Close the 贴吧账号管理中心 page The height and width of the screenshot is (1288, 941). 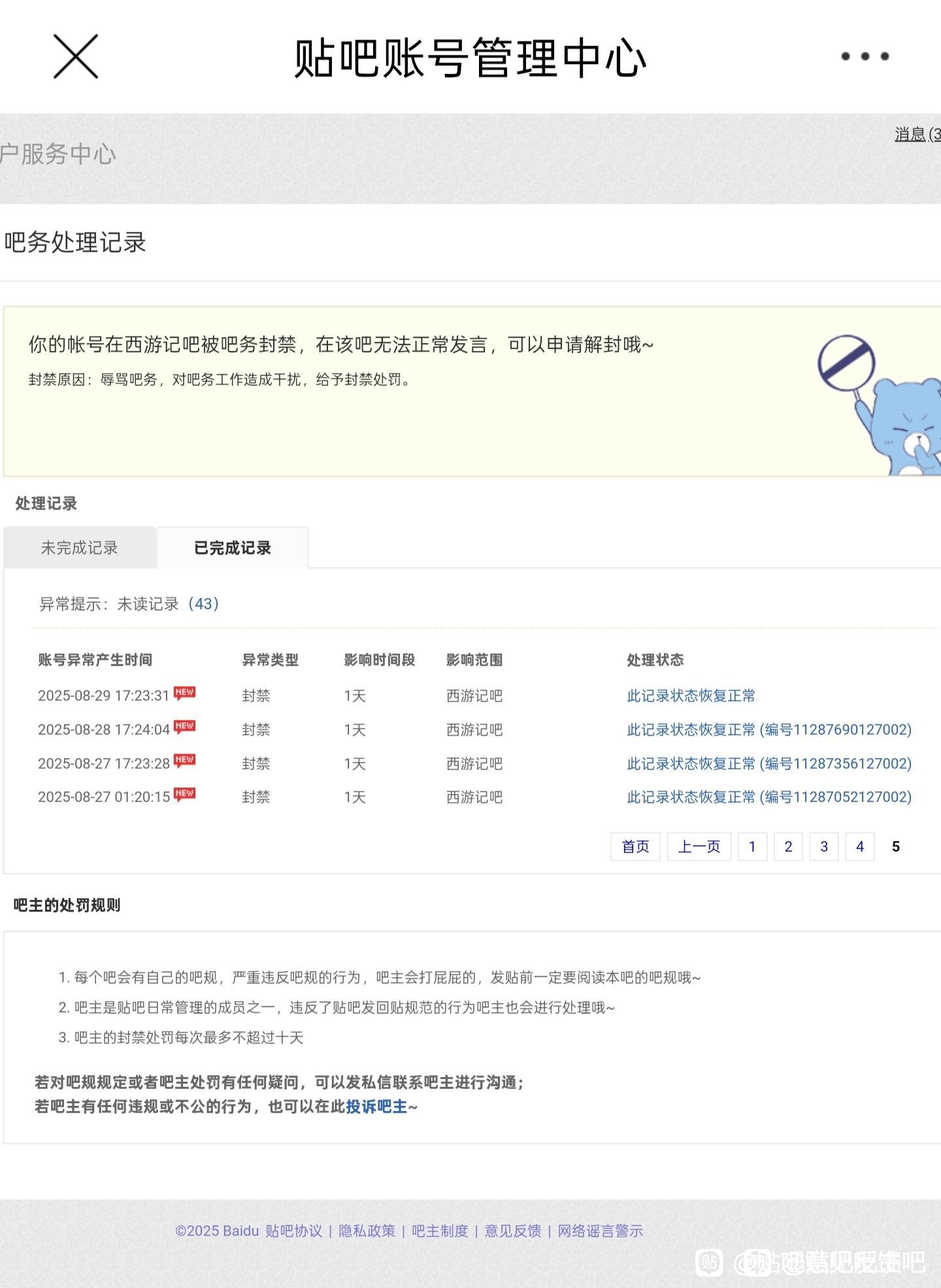(75, 57)
